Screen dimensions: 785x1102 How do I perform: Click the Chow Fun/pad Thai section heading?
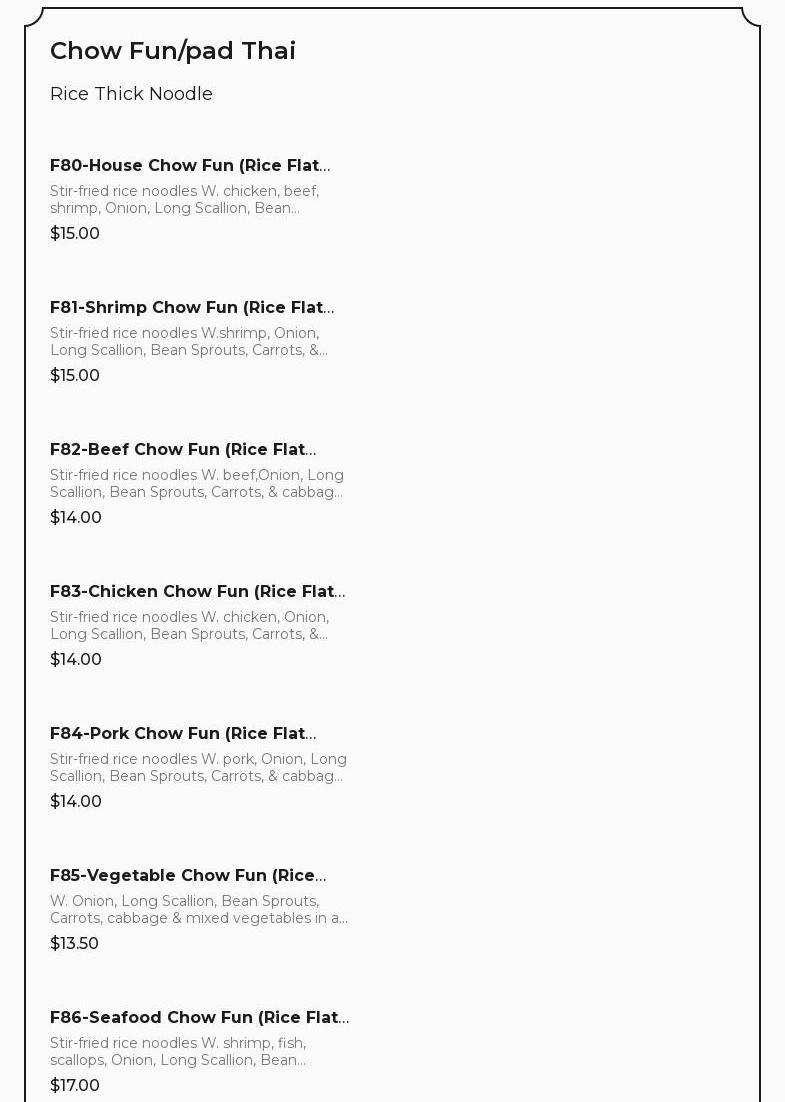[x=173, y=51]
